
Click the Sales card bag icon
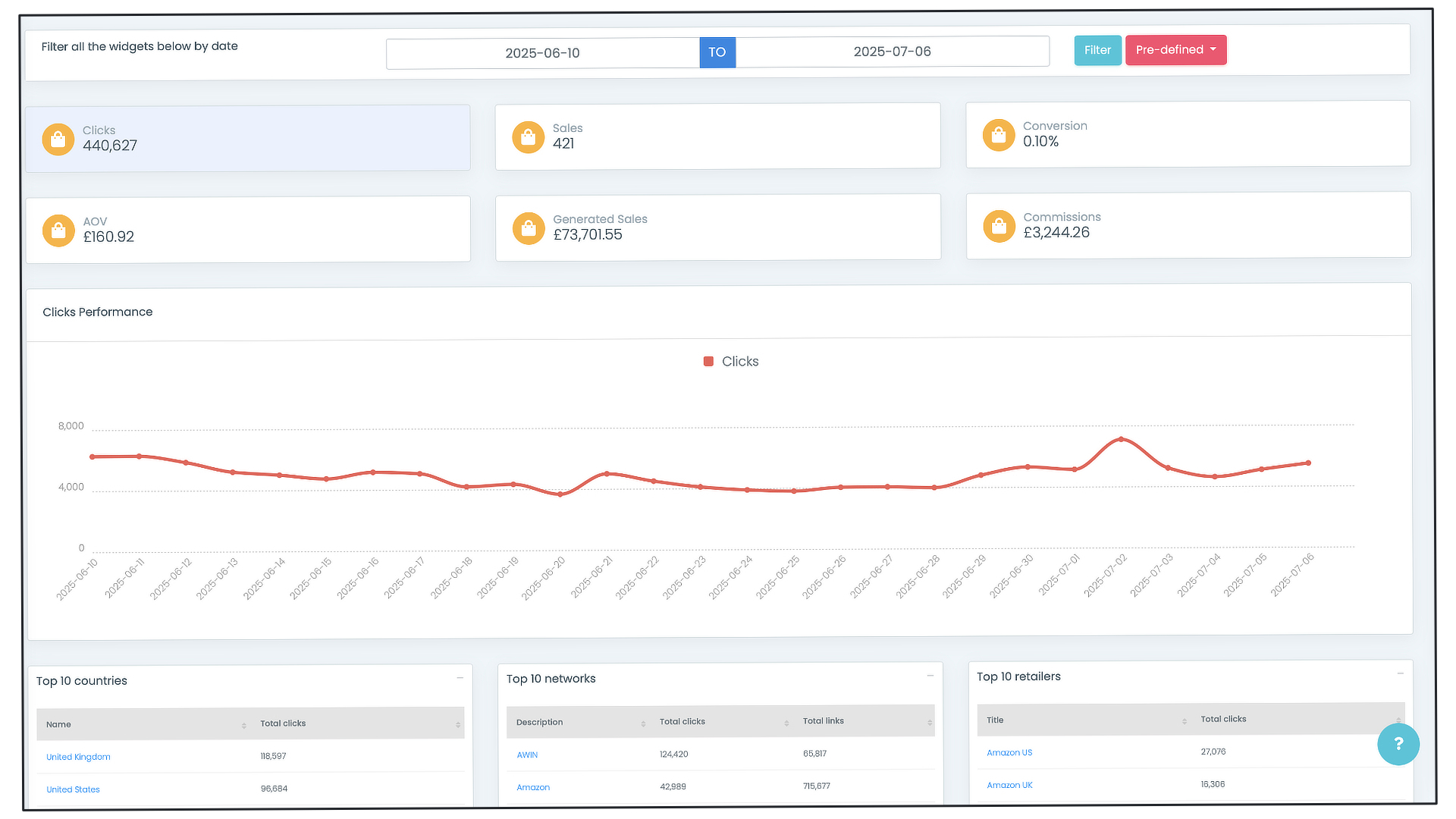click(528, 137)
